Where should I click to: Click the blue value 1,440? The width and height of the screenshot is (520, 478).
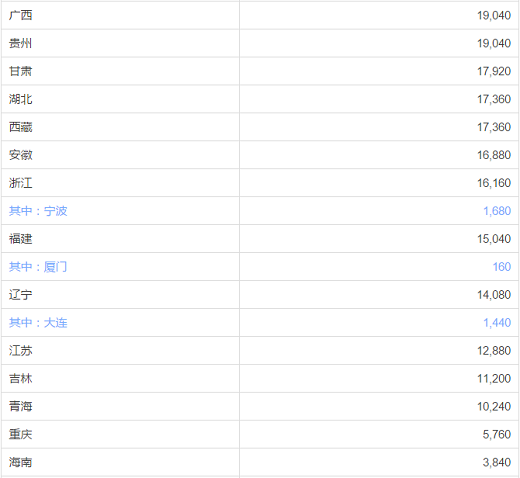[497, 323]
